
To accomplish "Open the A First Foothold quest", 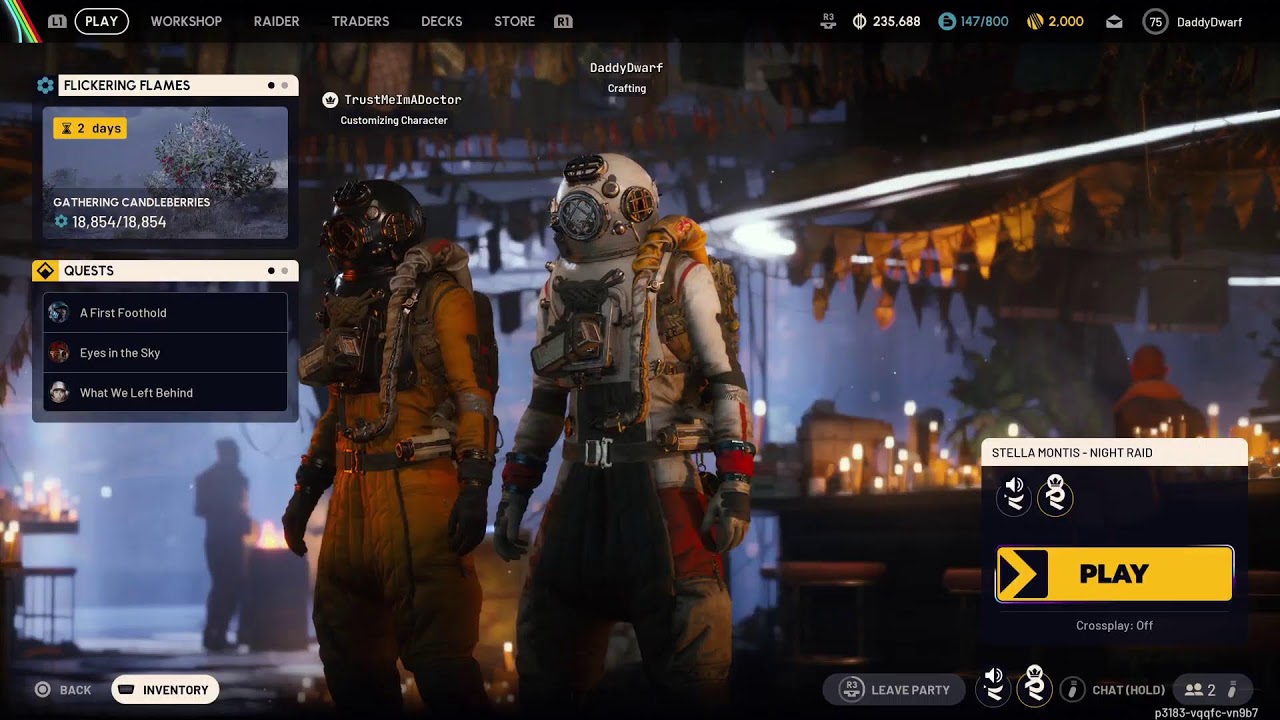I will click(166, 313).
